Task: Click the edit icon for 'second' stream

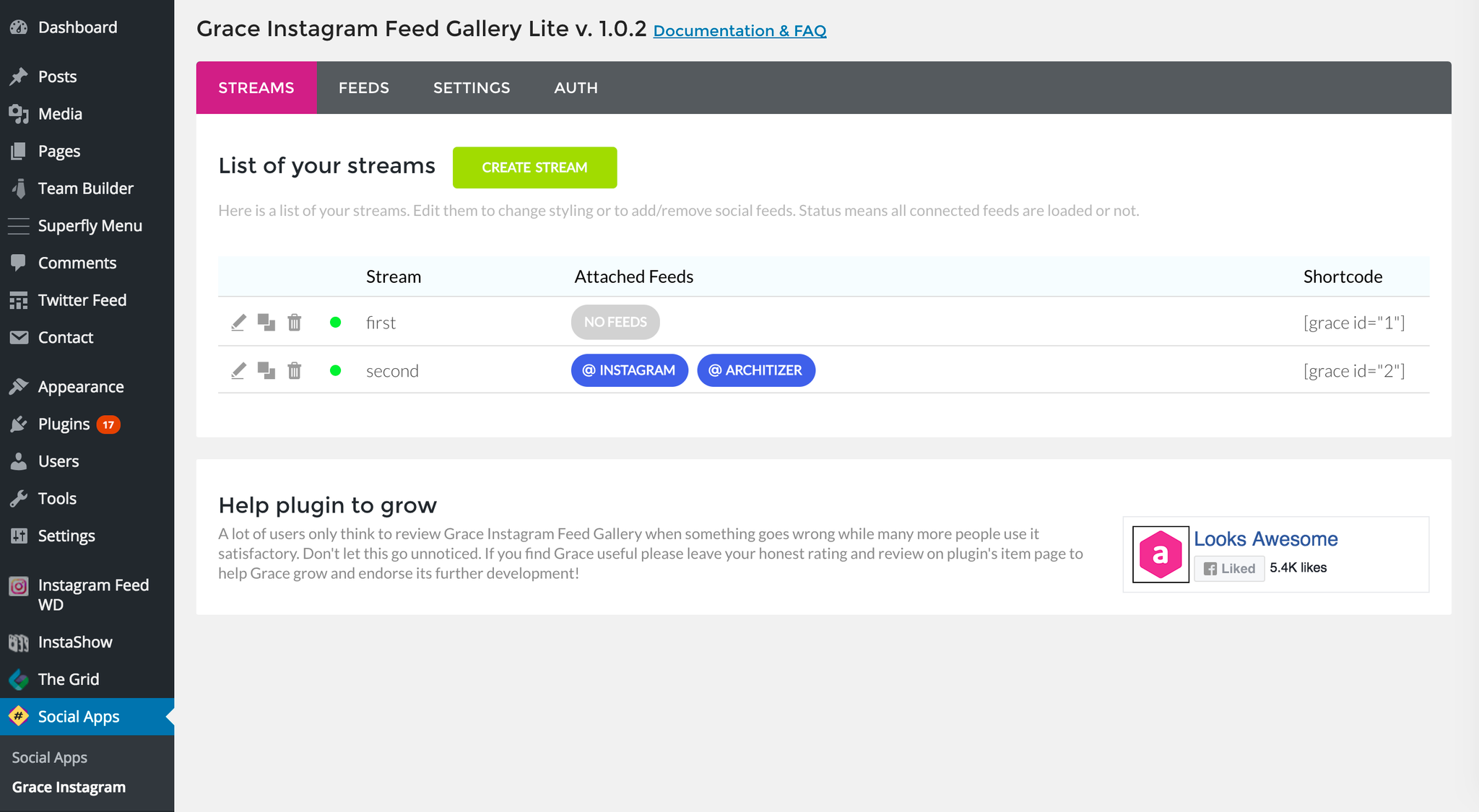Action: pos(237,370)
